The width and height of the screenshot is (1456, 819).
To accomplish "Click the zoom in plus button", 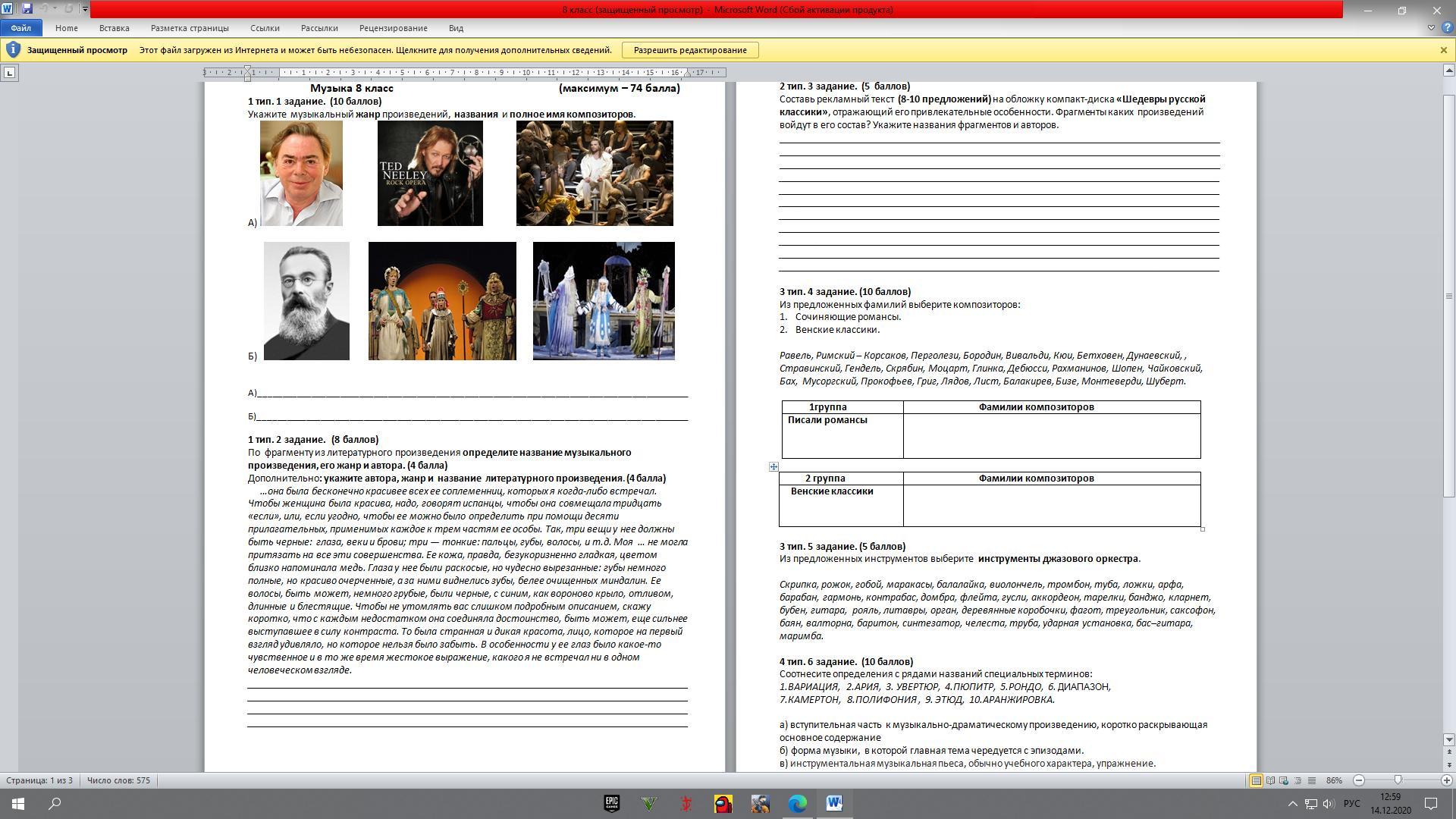I will point(1446,780).
